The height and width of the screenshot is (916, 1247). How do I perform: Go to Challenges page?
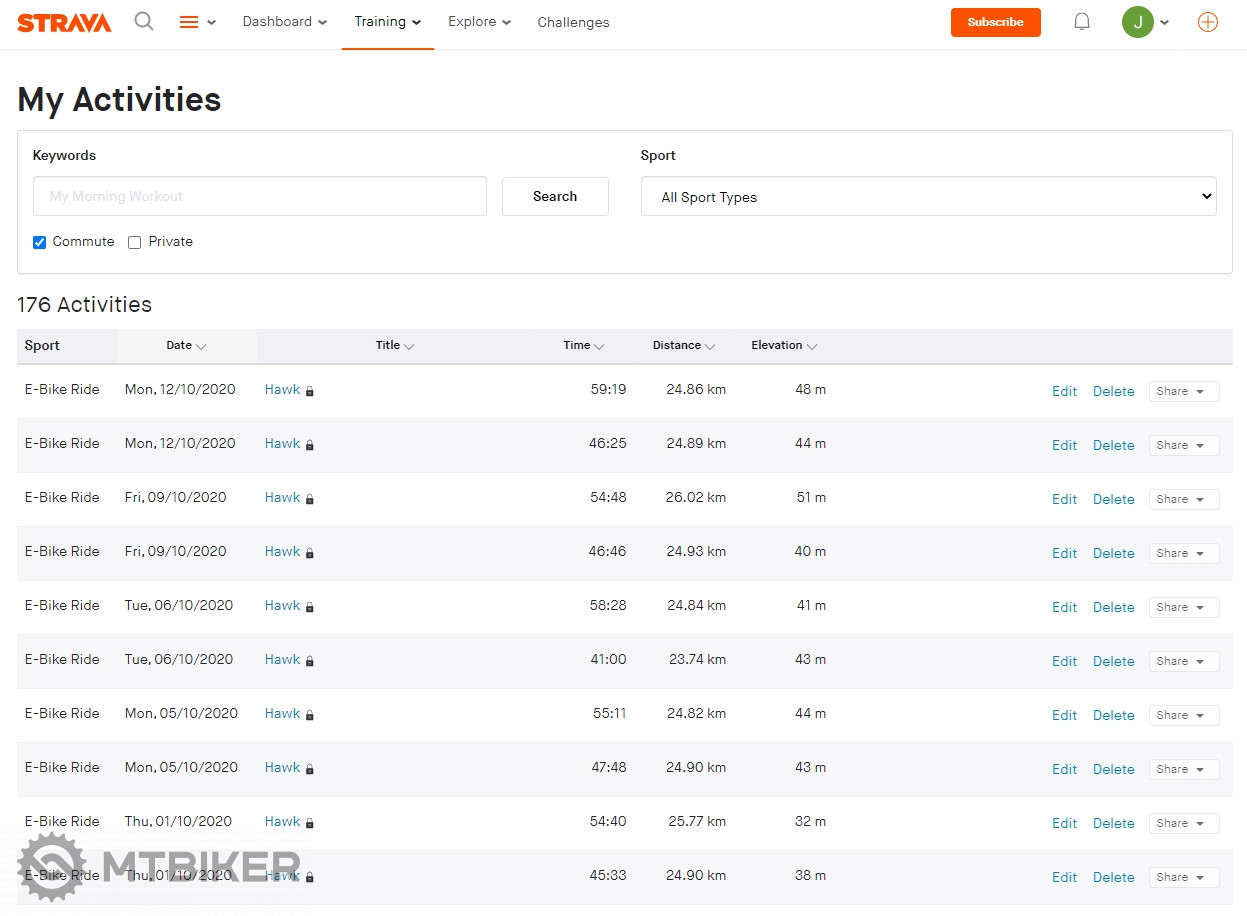point(573,22)
